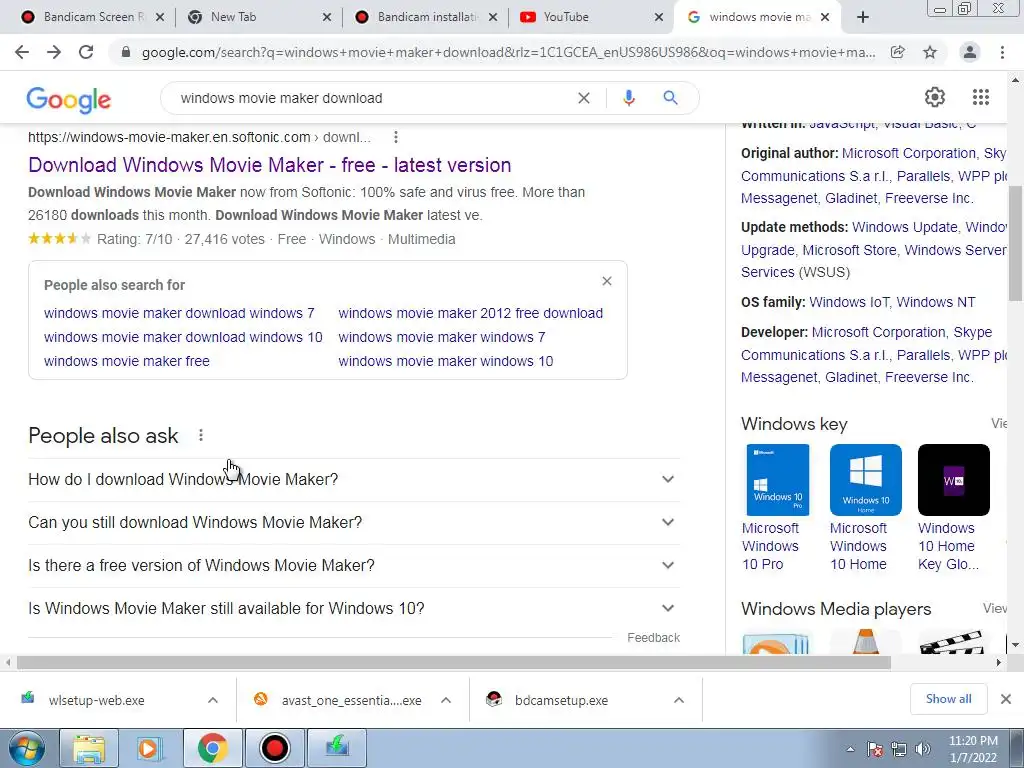
Task: Click windows movie maker windows 10 suggestion
Action: click(x=445, y=361)
